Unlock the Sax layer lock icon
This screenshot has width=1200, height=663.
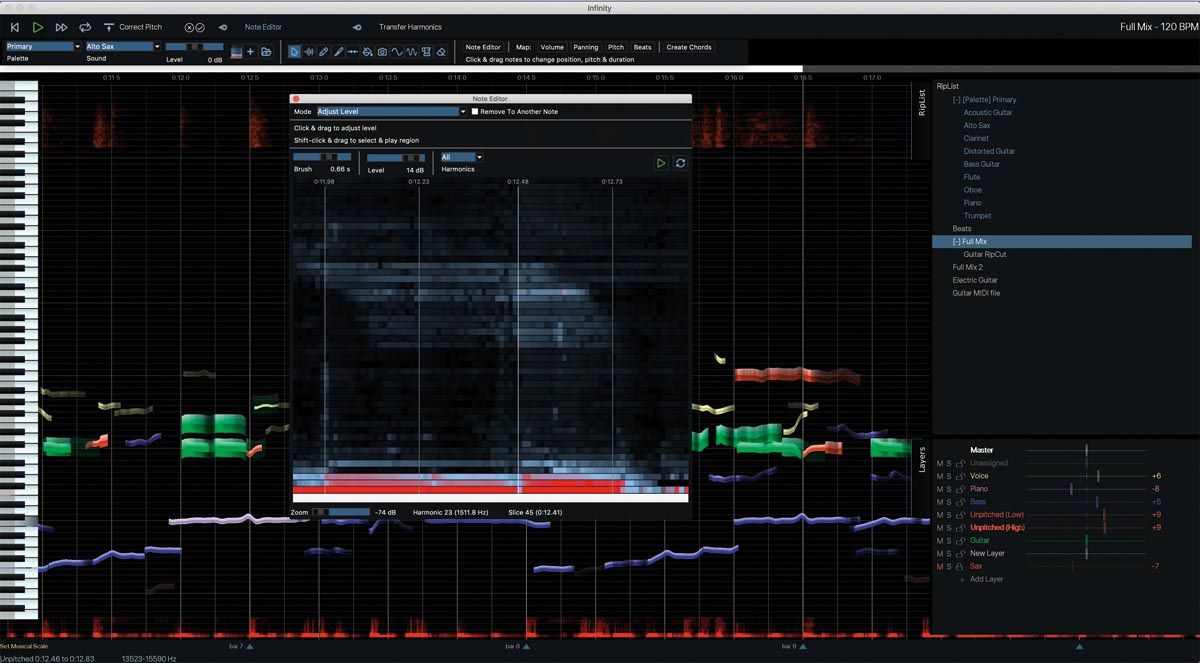(x=959, y=567)
